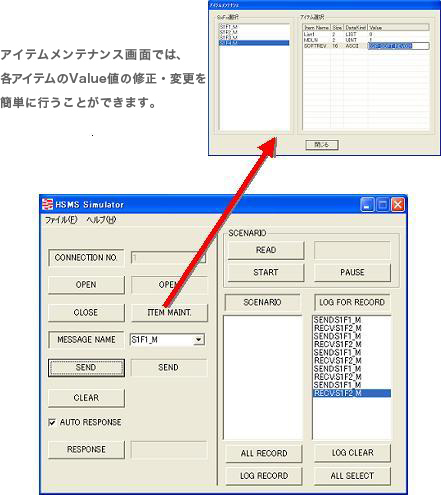The width and height of the screenshot is (441, 495).
Task: Click the MESSAGE NAME label box
Action: click(x=86, y=340)
